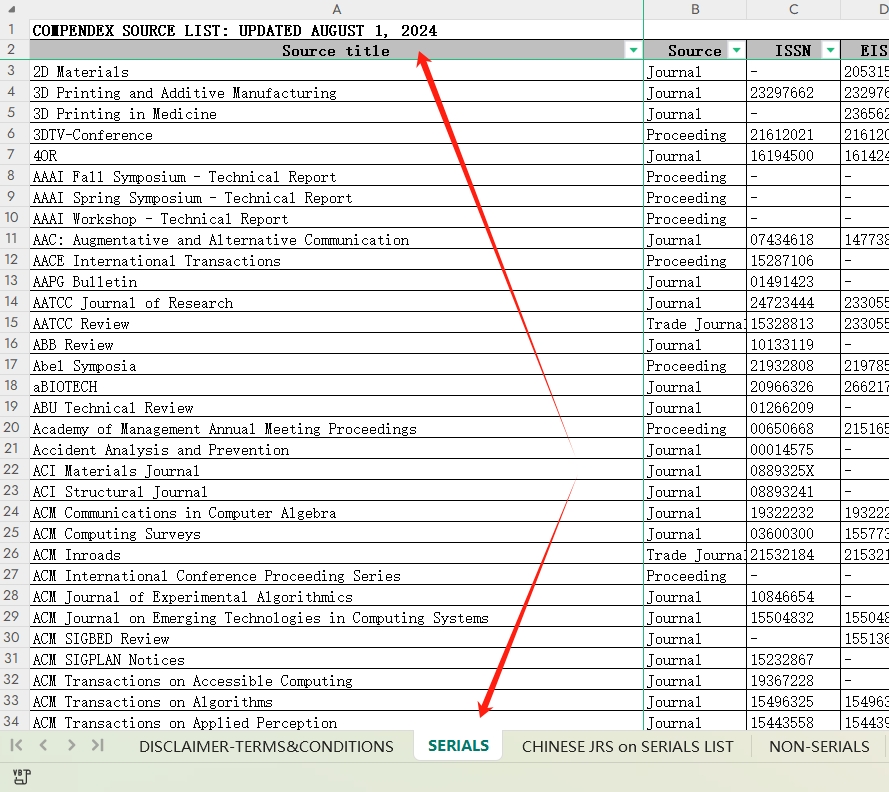Viewport: 889px width, 792px height.
Task: Select the 4OR cell
Action: pos(336,155)
